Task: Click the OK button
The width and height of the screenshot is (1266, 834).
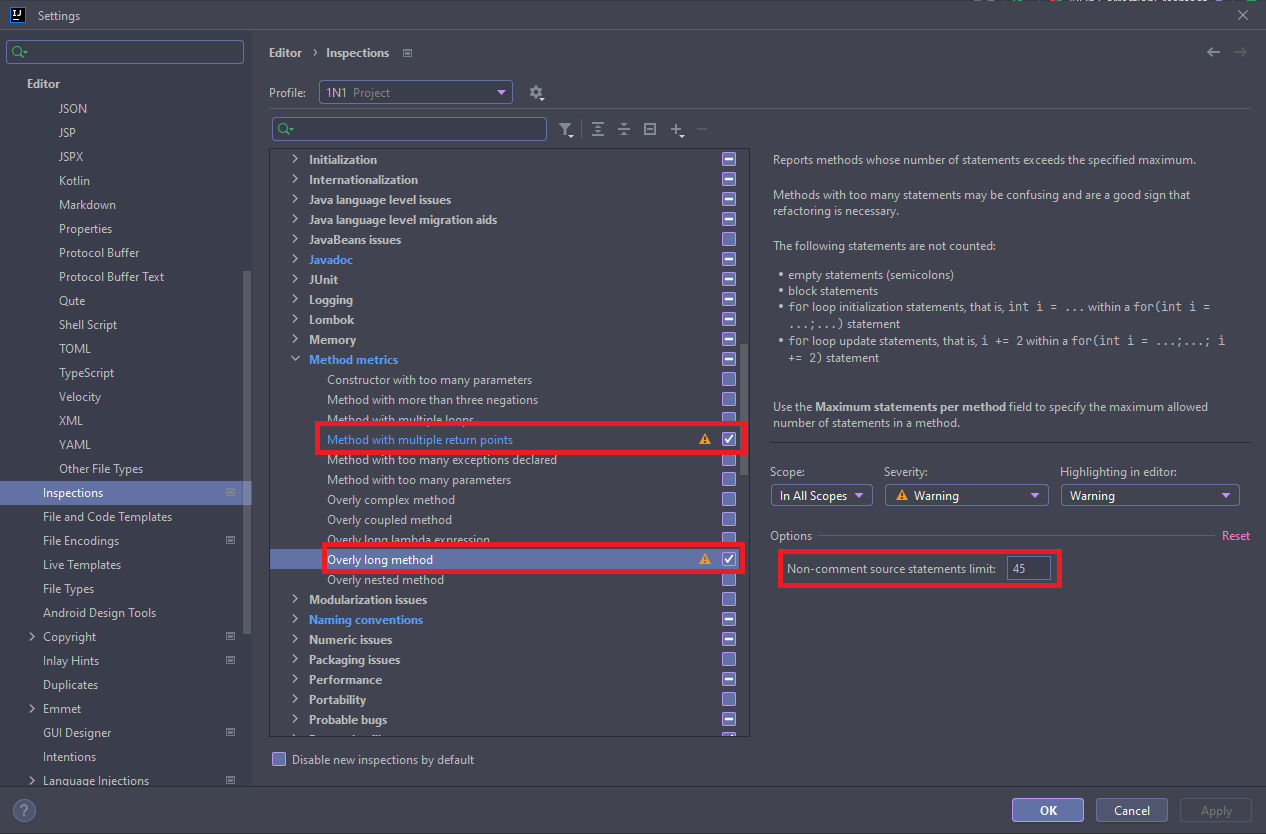Action: (1047, 811)
